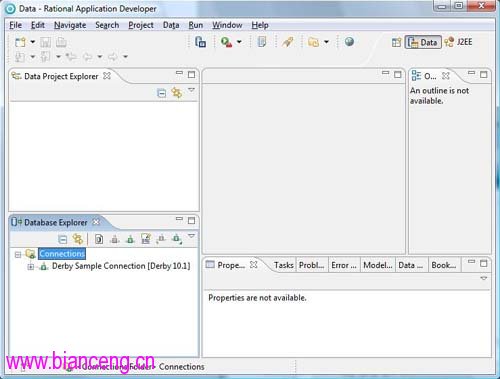Image resolution: width=500 pixels, height=379 pixels.
Task: Close the Data Project Explorer view
Action: pos(107,76)
